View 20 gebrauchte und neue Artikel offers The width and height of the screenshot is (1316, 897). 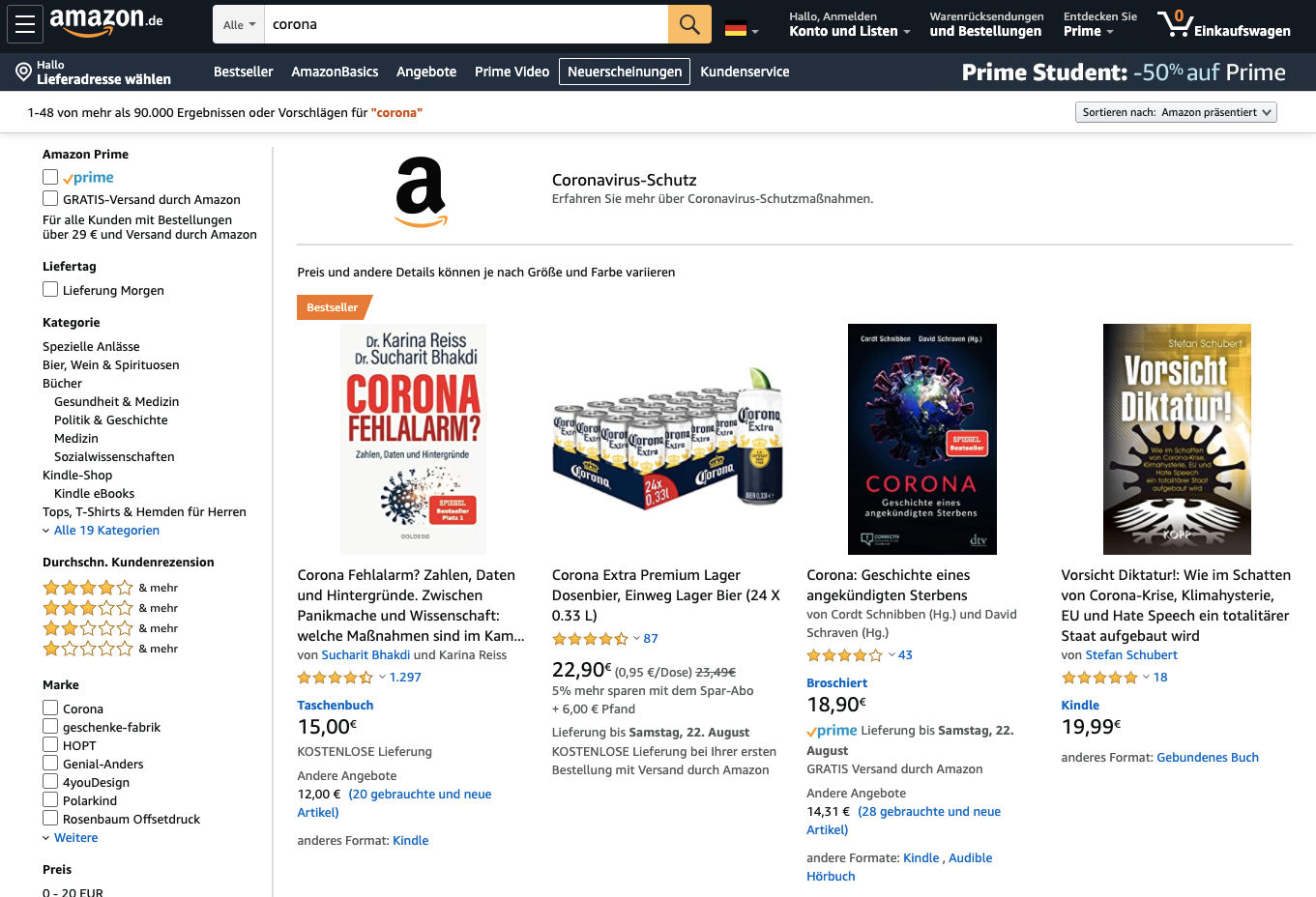coord(421,794)
